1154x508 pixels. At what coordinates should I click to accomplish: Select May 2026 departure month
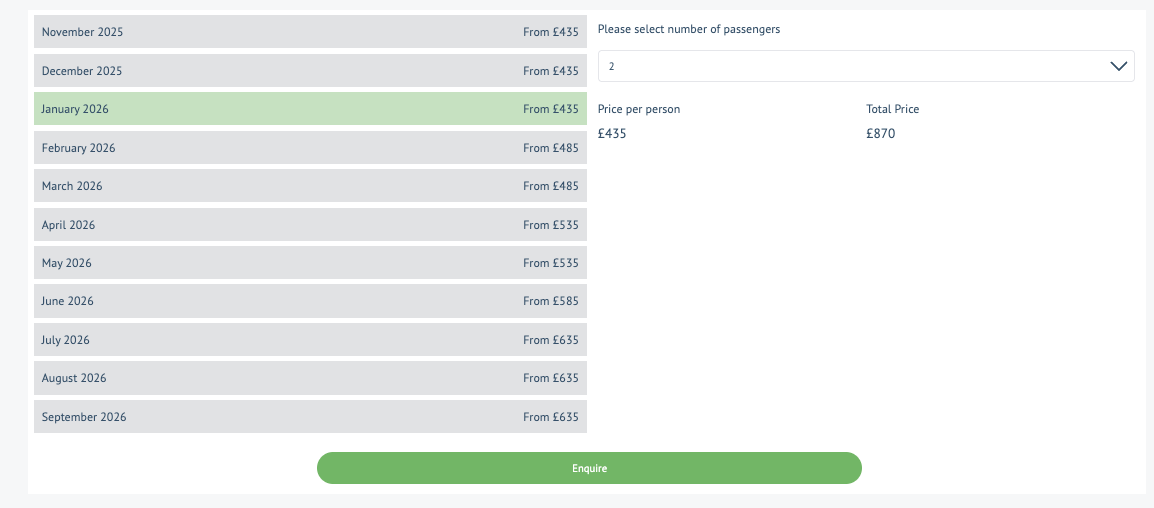(x=310, y=263)
